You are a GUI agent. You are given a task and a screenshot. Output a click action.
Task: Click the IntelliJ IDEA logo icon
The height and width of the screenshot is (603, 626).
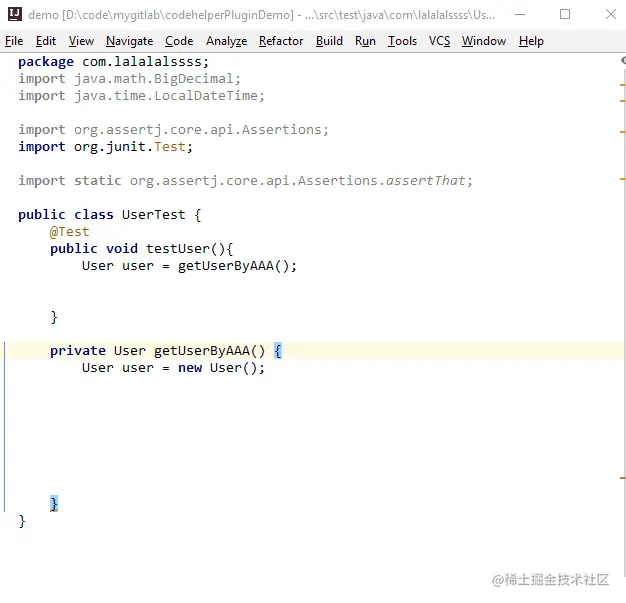coord(15,14)
